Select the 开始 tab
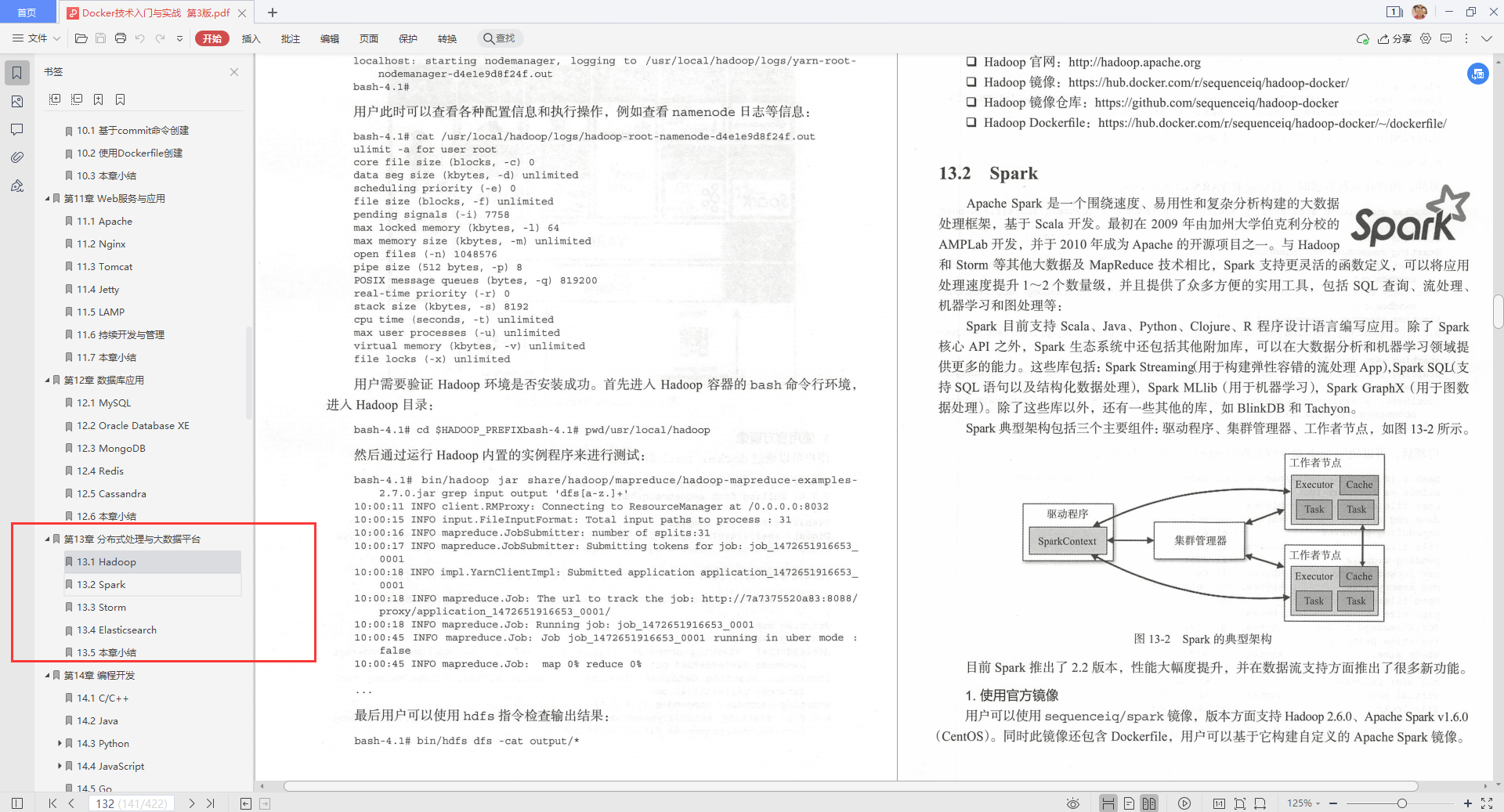 point(212,38)
